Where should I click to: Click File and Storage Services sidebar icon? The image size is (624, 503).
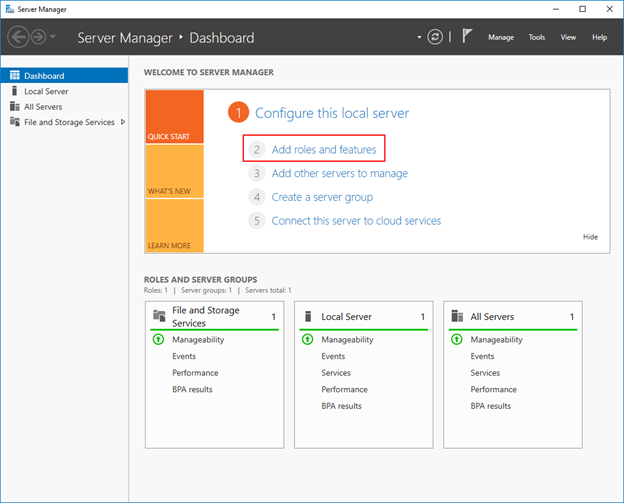coord(15,121)
